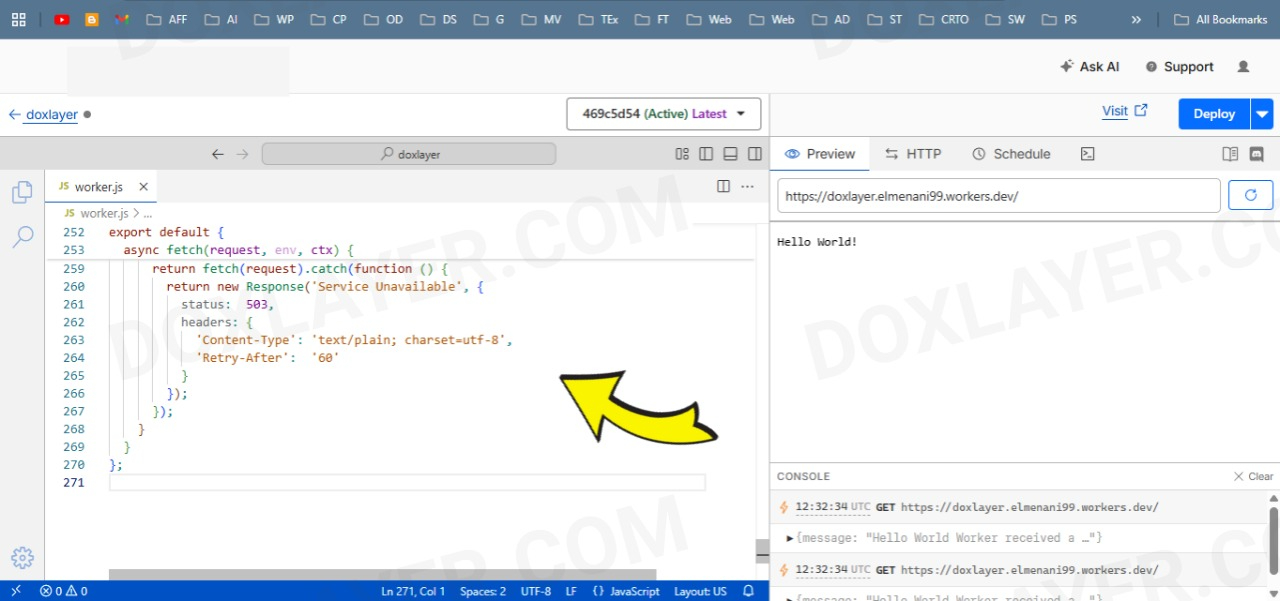Viewport: 1280px width, 601px height.
Task: Click the first 12:32:34 GET console log entry
Action: [1020, 507]
